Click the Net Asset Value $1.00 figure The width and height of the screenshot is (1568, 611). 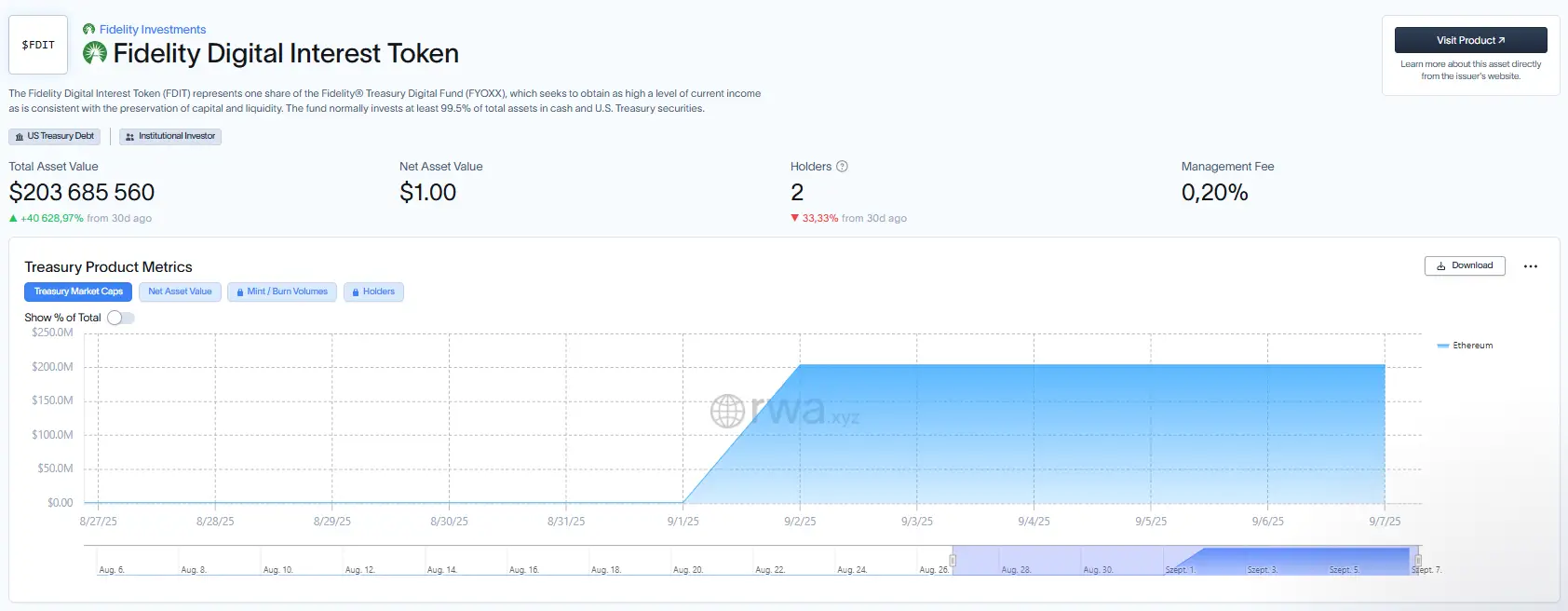pos(428,193)
